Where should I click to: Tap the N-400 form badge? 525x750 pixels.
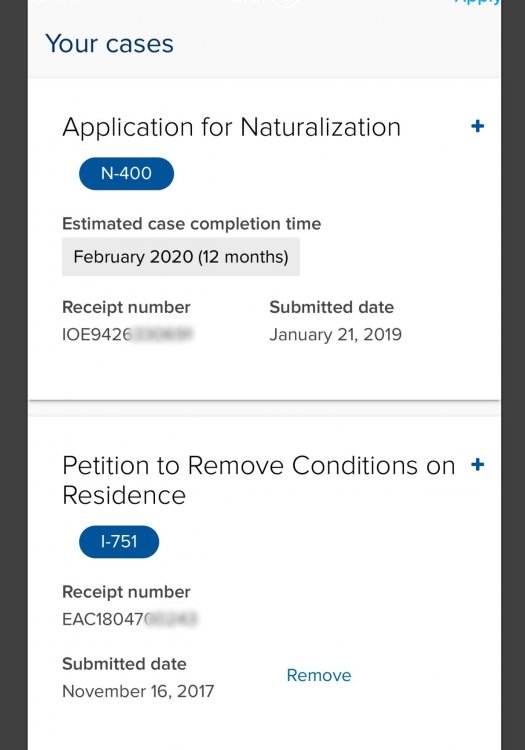pyautogui.click(x=126, y=173)
